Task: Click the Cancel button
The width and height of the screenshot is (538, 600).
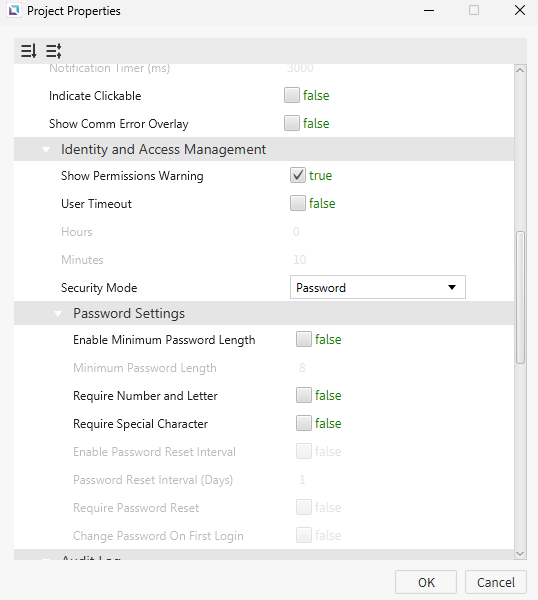Action: (496, 582)
